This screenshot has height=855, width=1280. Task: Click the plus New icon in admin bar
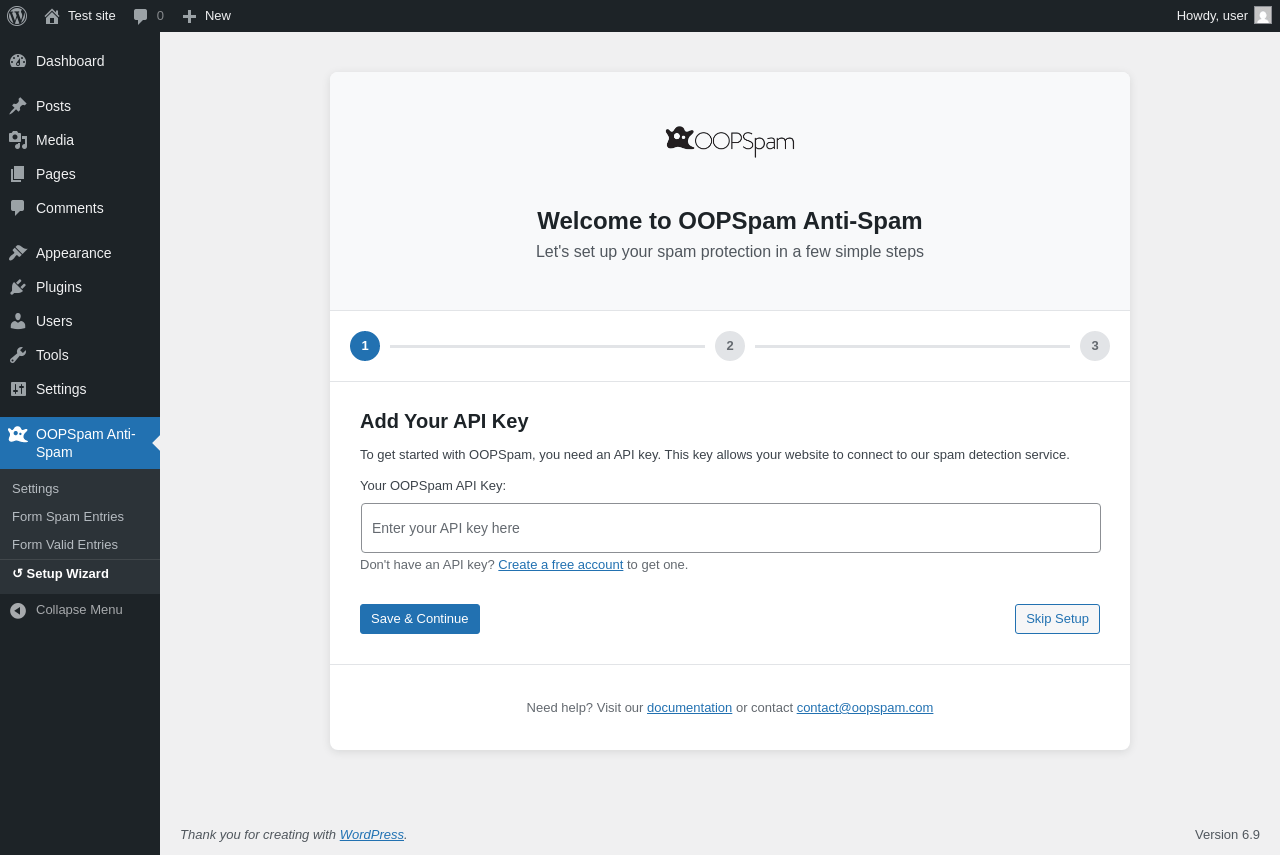(189, 16)
